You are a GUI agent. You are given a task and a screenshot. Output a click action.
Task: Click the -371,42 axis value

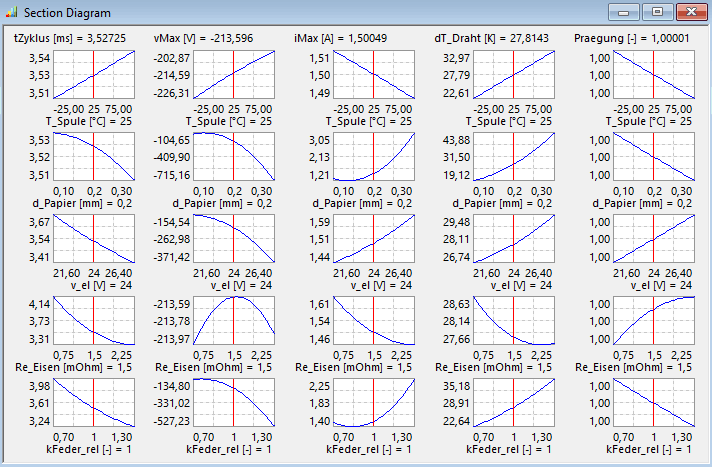(172, 257)
